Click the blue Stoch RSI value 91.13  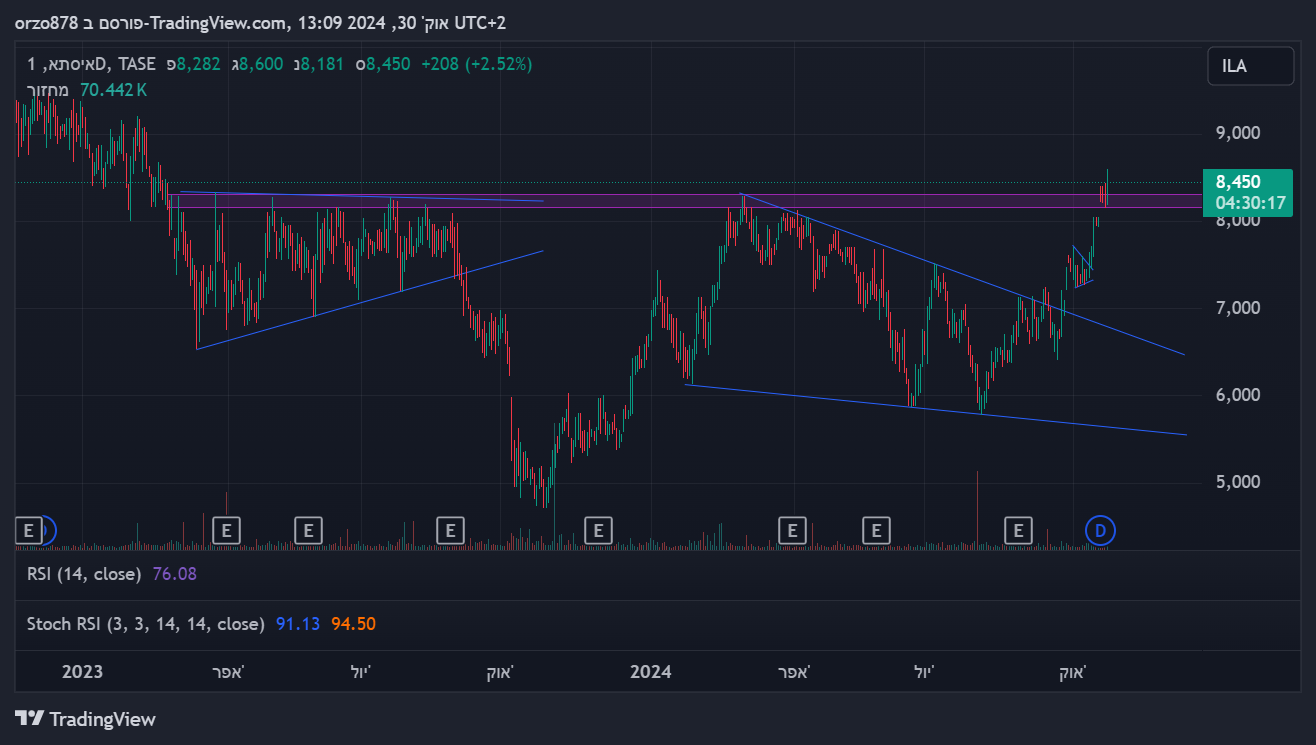pos(298,624)
